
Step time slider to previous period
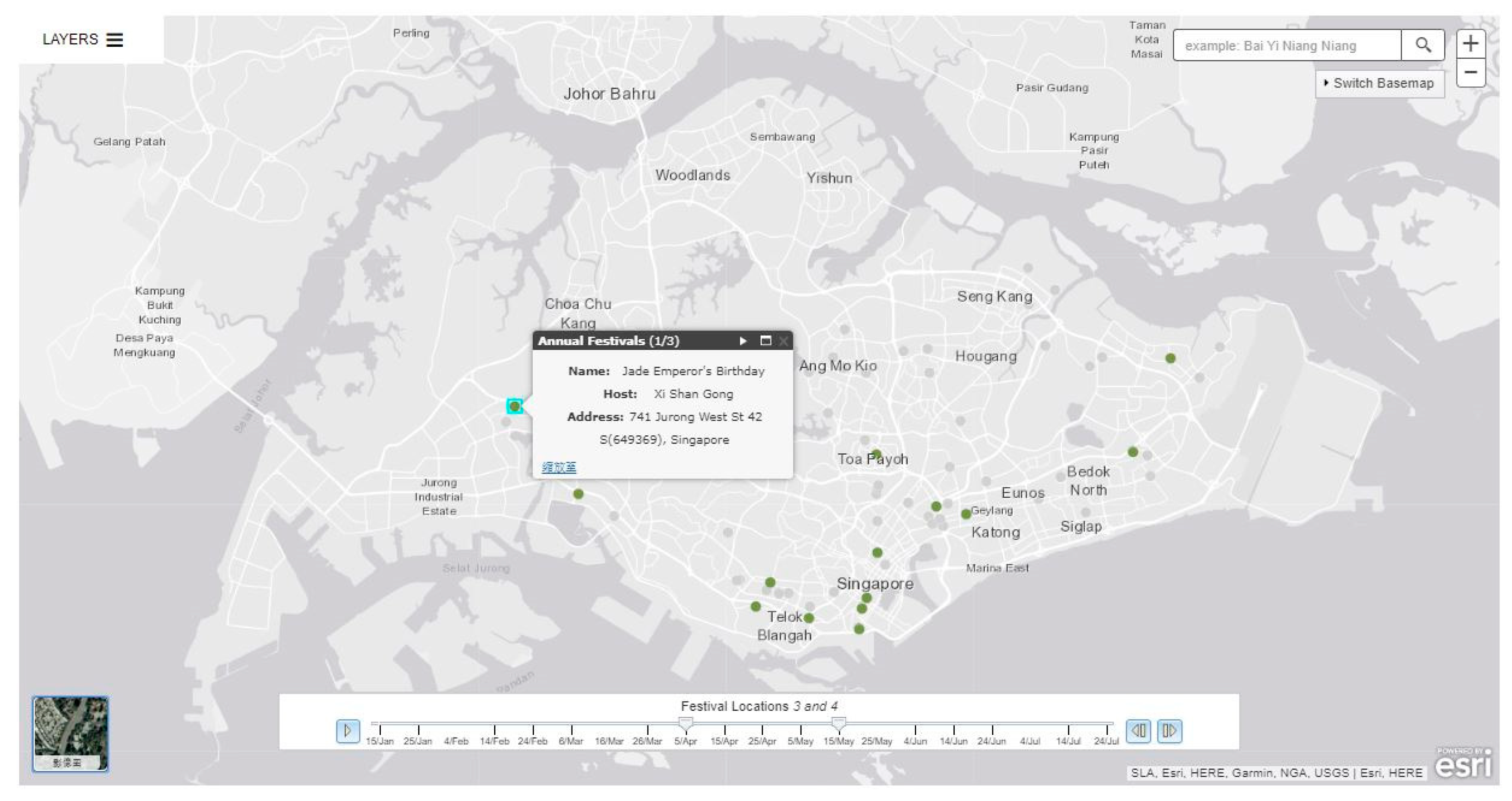pos(1138,731)
